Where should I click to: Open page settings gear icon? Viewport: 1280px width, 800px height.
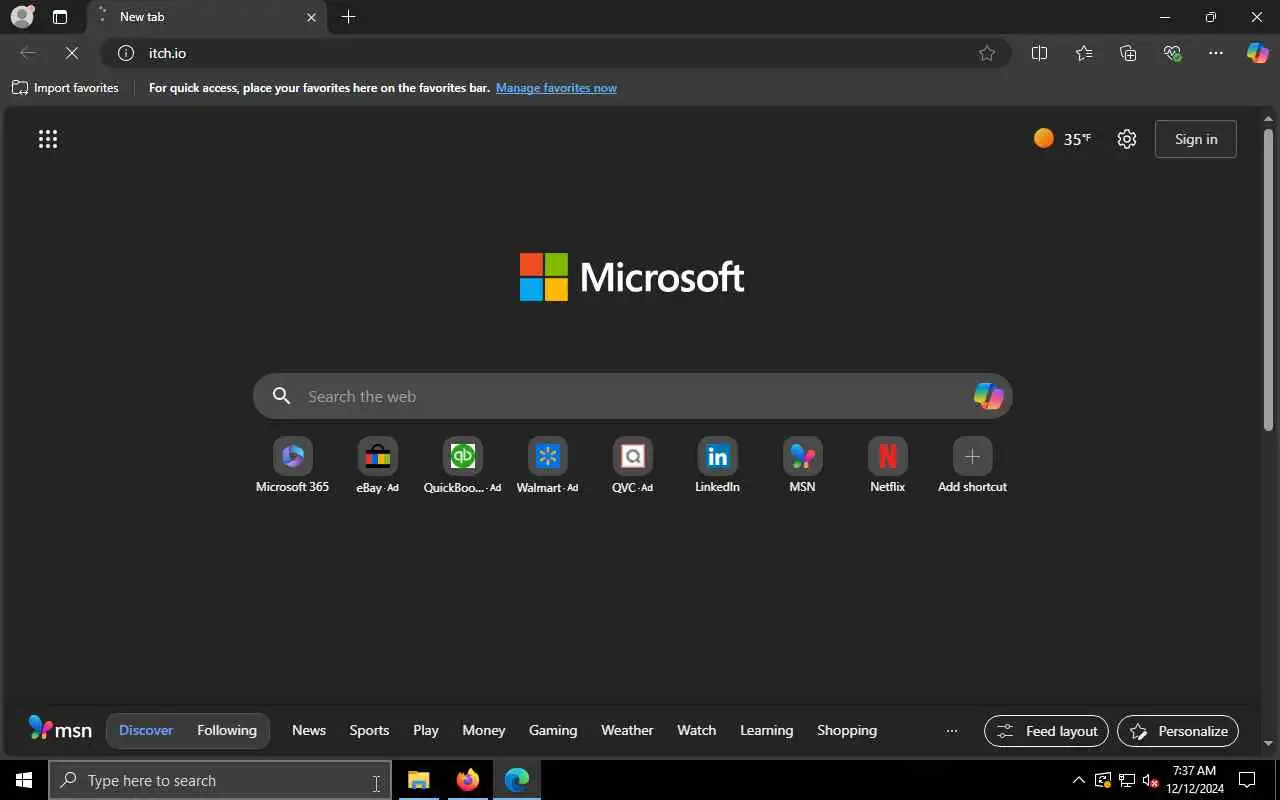(1127, 139)
